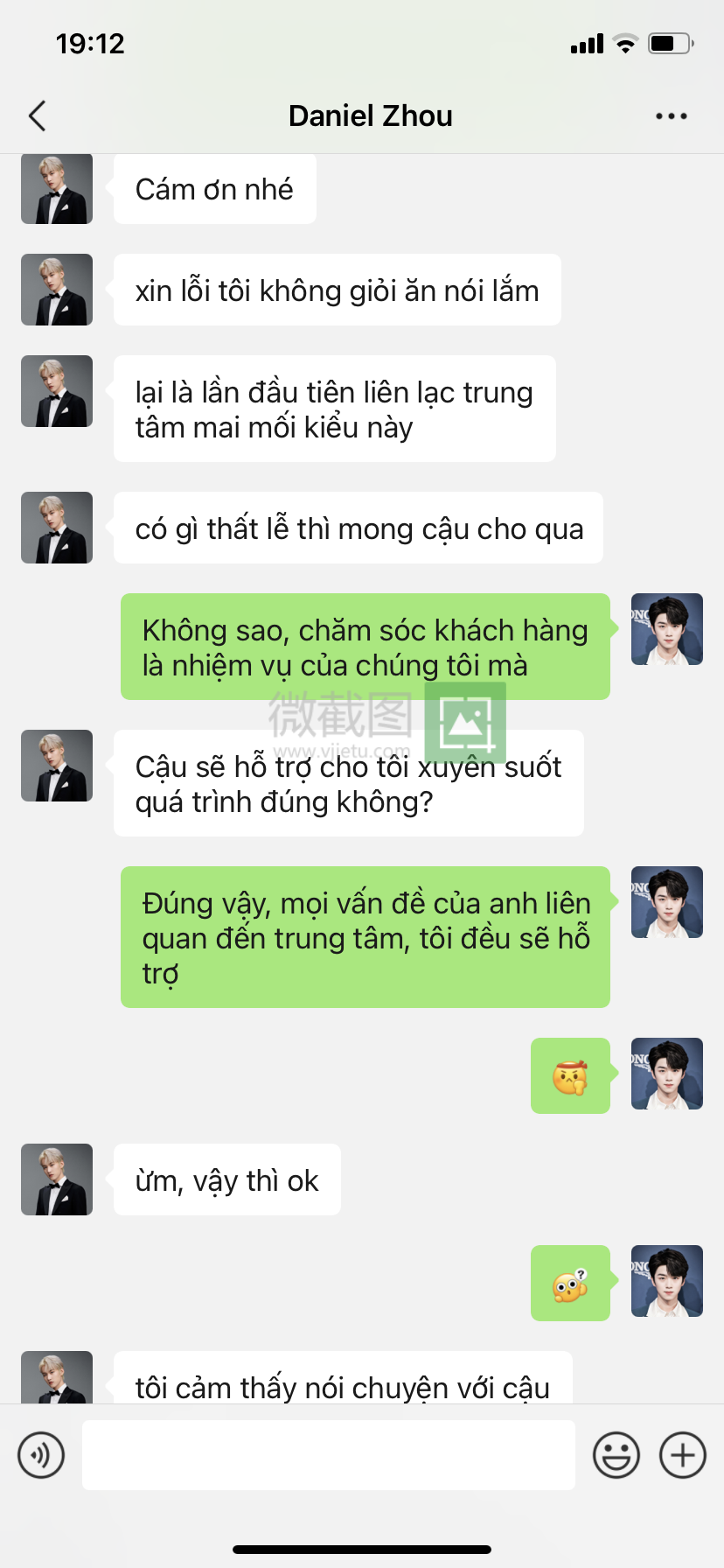The height and width of the screenshot is (1568, 724).
Task: Tap avatar beside "ừm, vậy thì ok"
Action: tap(57, 1179)
